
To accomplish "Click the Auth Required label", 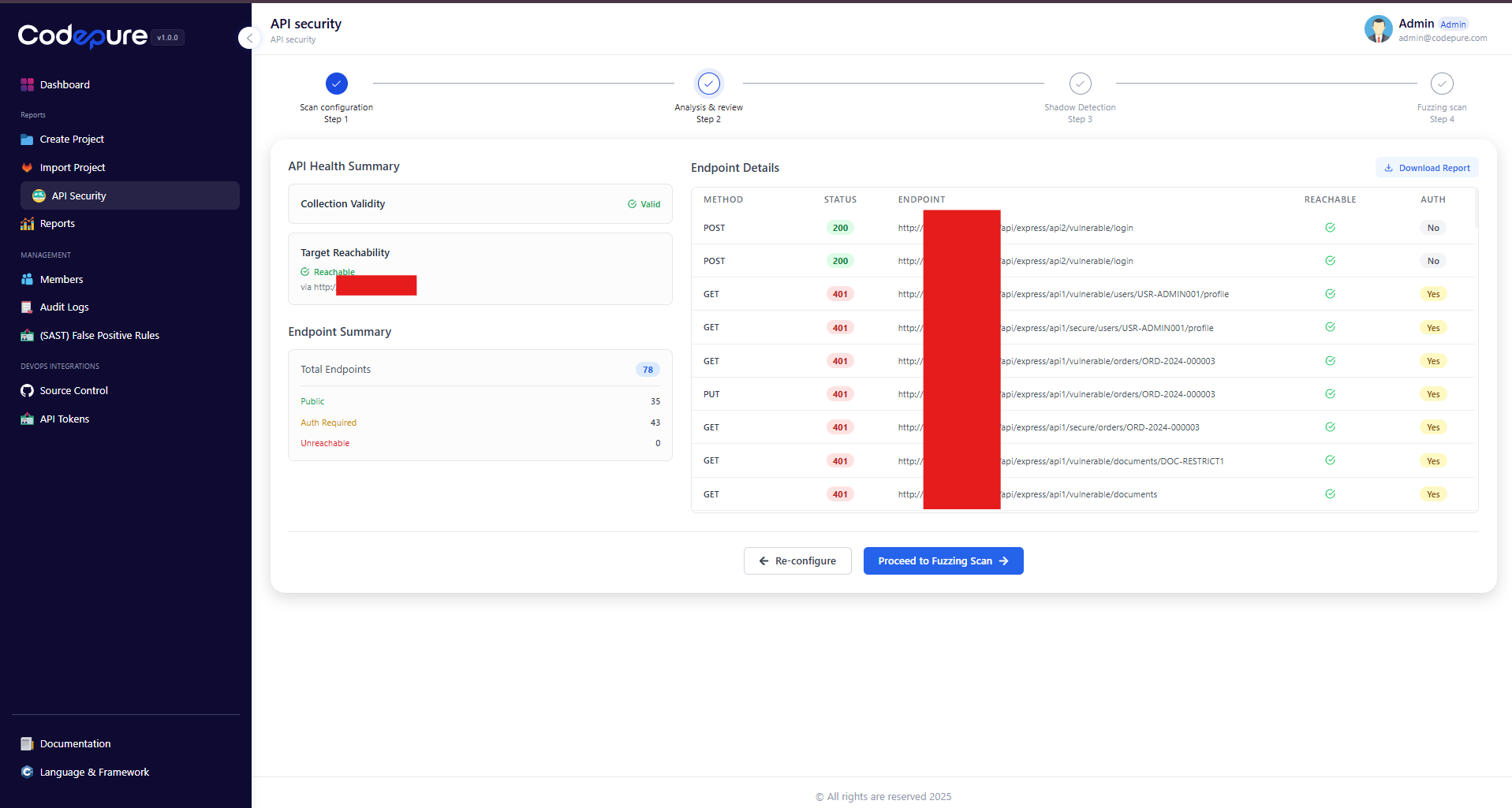I will [328, 423].
